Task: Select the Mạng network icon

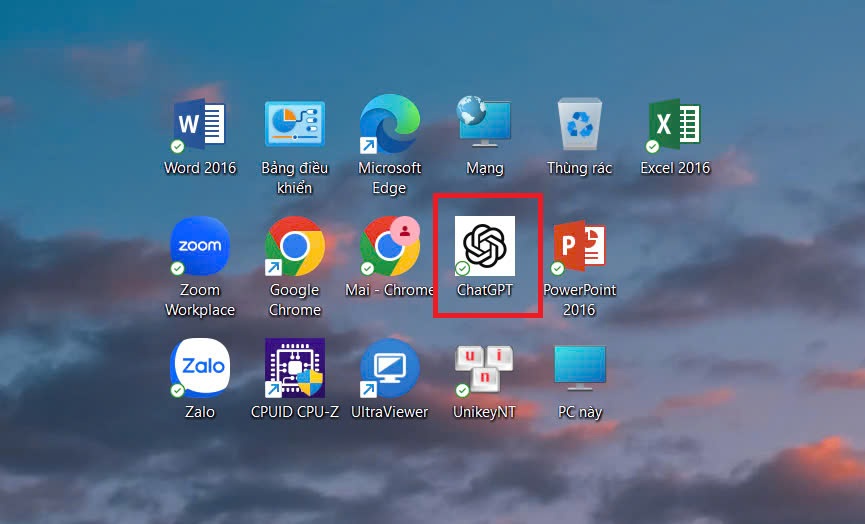Action: point(484,122)
